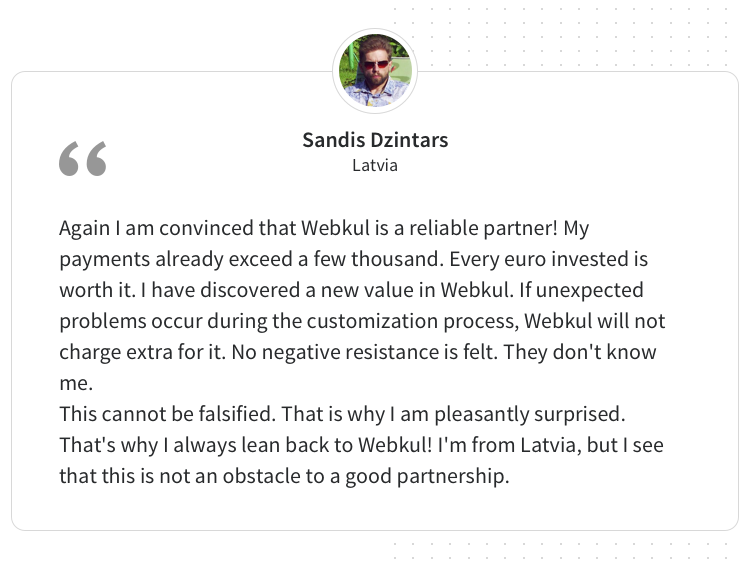Click "This cannot be falsified" sentence

click(x=167, y=414)
